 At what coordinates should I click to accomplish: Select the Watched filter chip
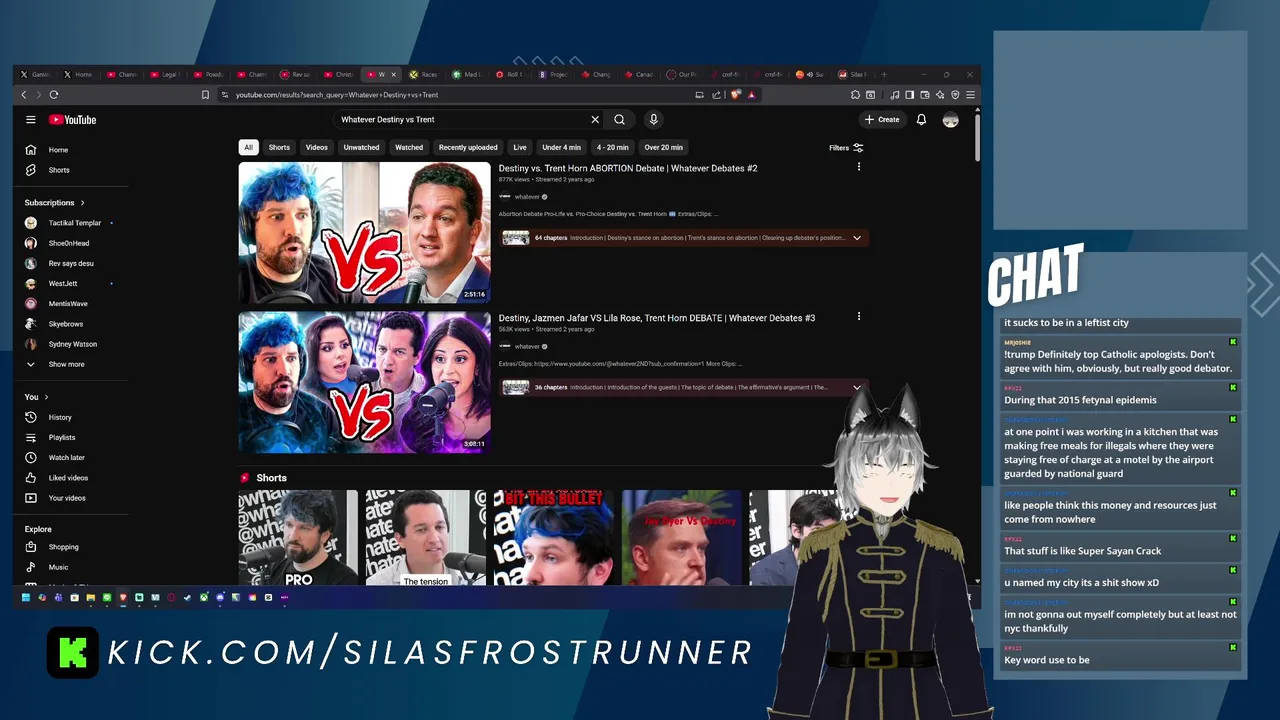[409, 147]
